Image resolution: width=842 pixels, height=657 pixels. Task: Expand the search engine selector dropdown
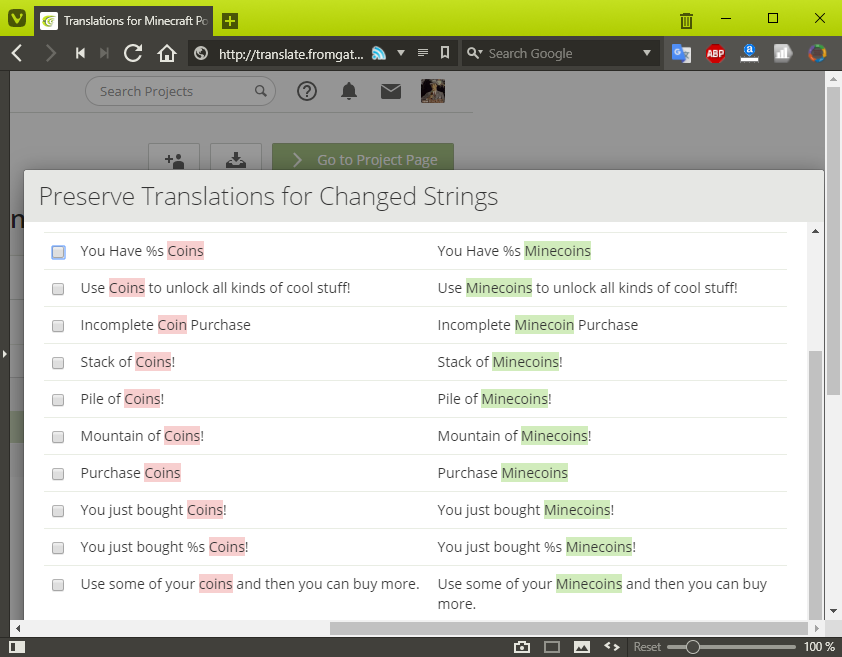pos(474,53)
